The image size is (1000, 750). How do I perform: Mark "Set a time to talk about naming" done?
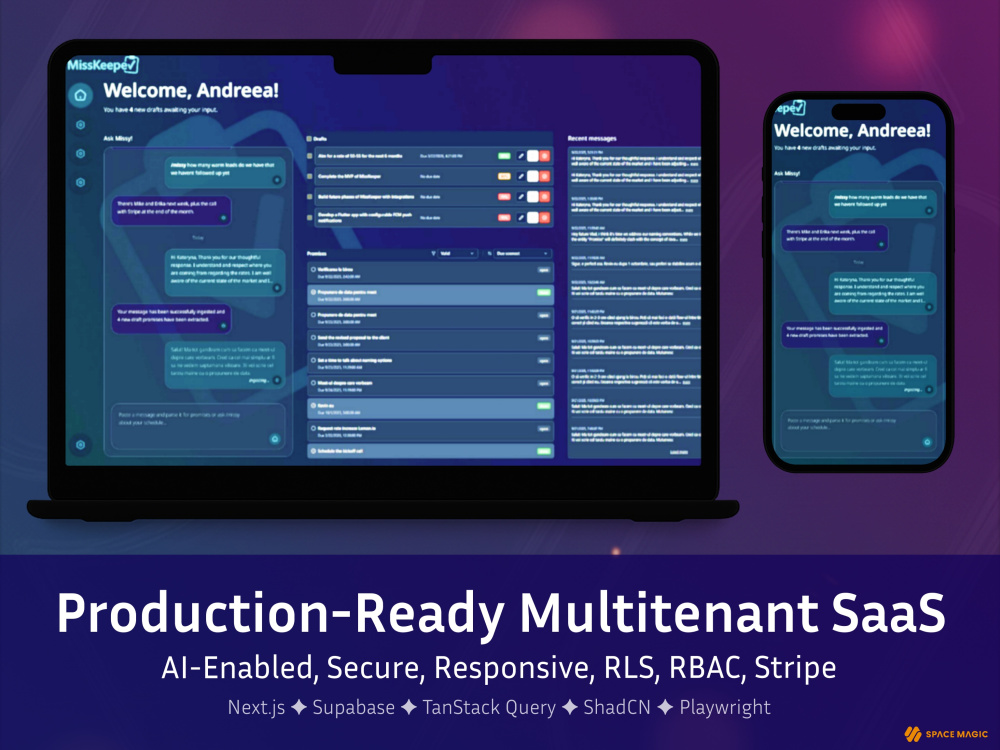314,360
